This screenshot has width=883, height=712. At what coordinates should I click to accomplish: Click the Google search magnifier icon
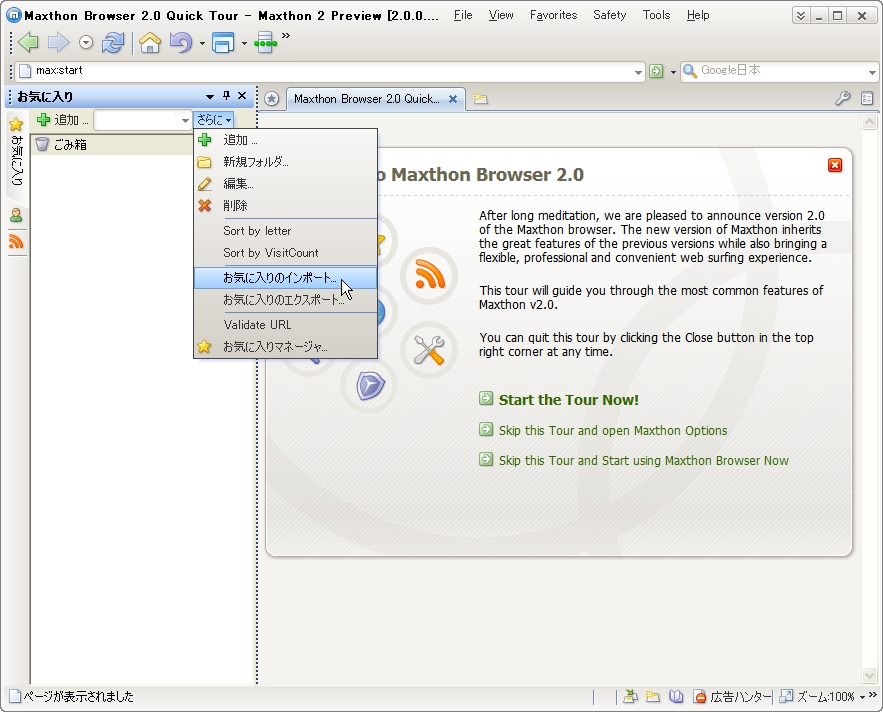tap(690, 70)
